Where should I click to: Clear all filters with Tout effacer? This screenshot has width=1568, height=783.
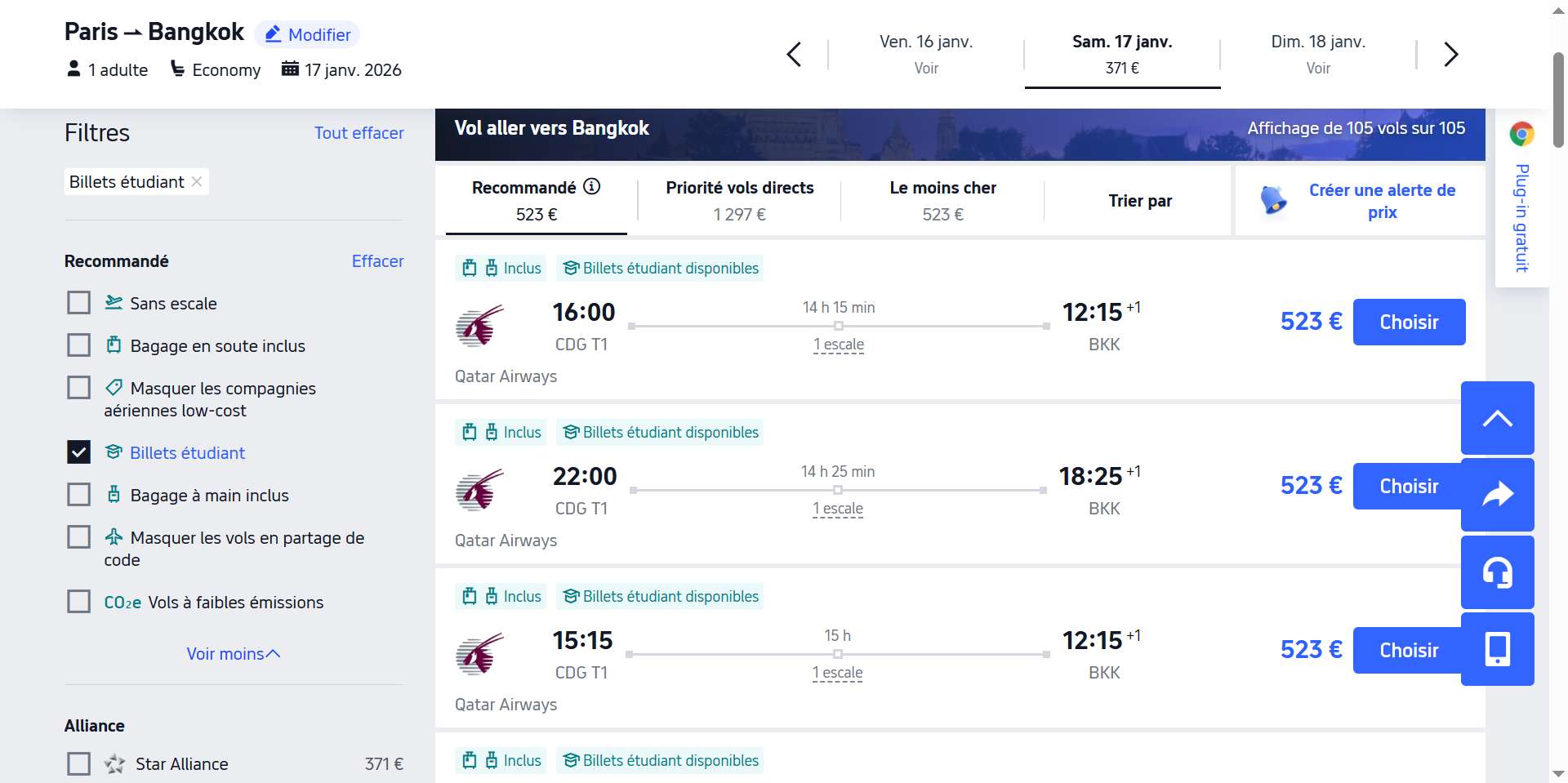click(x=359, y=132)
